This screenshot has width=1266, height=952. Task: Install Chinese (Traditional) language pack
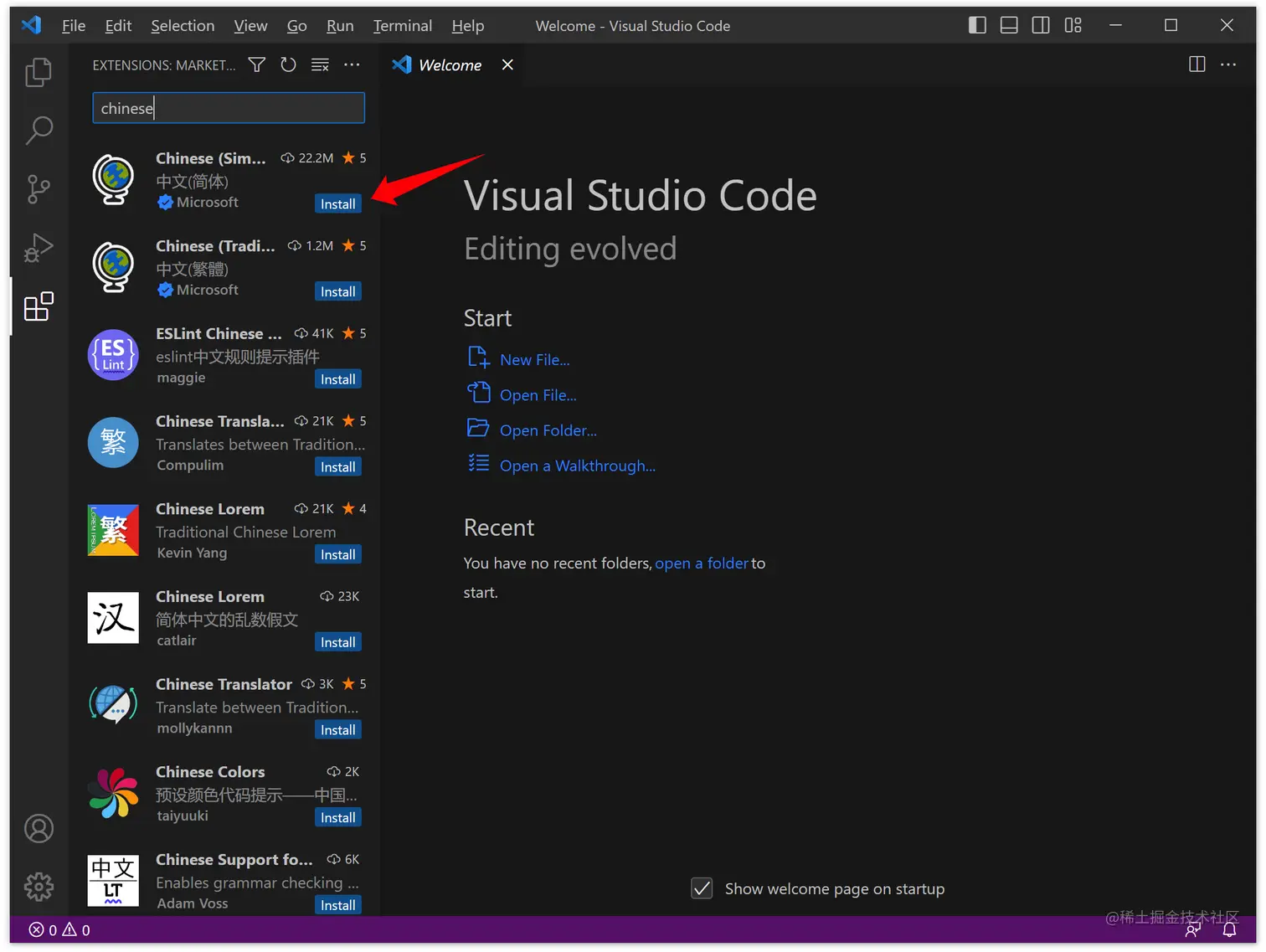(338, 291)
